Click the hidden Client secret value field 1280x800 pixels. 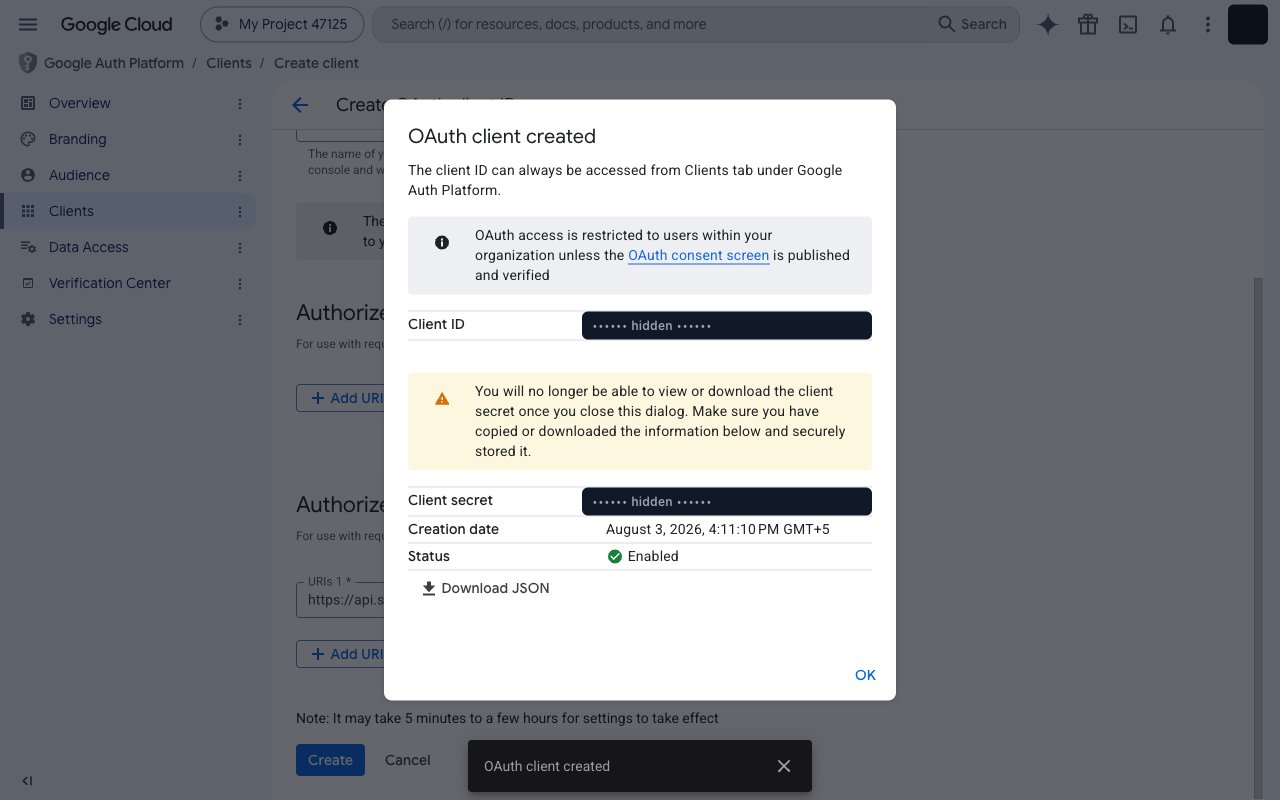tap(727, 501)
